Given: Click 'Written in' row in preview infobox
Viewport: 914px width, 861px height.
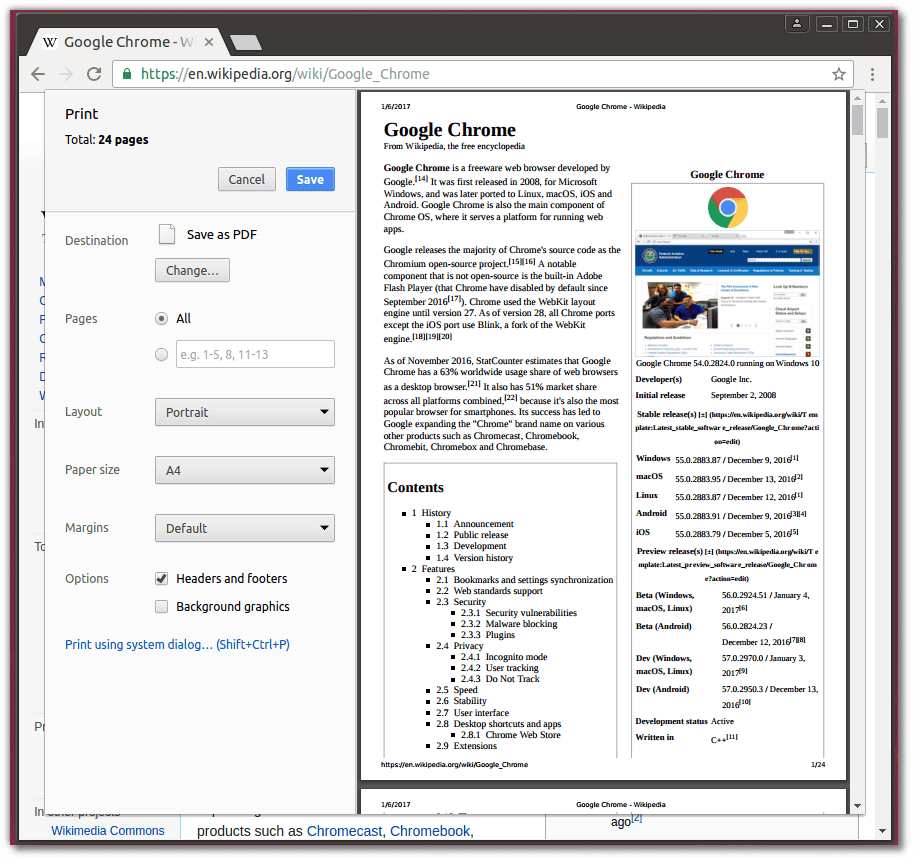Looking at the screenshot, I should tap(728, 737).
